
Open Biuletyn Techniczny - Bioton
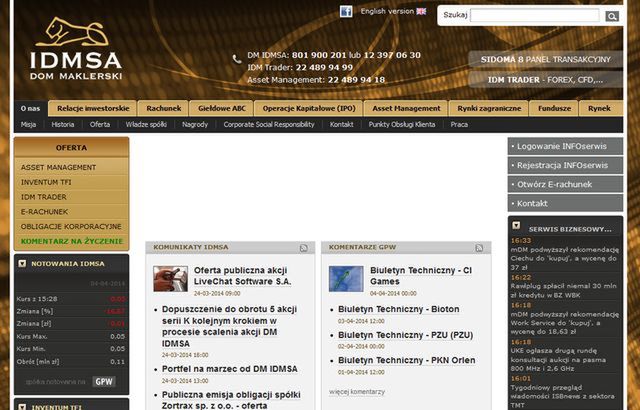[x=399, y=309]
